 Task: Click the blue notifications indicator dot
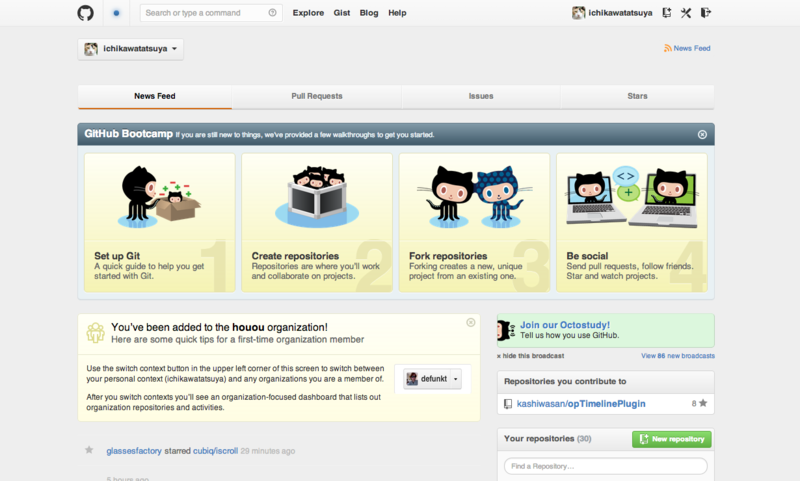click(x=116, y=13)
